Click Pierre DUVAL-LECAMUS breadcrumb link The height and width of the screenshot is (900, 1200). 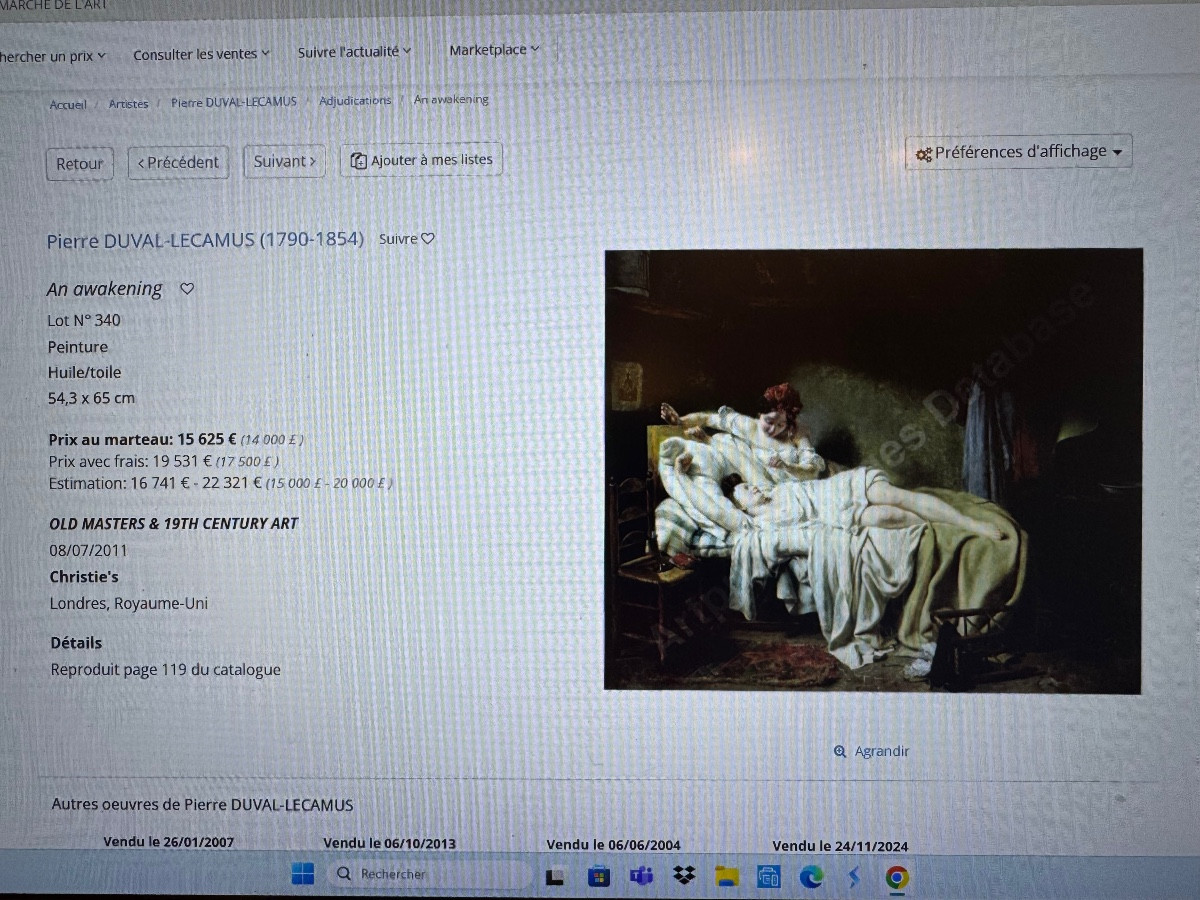click(x=234, y=102)
